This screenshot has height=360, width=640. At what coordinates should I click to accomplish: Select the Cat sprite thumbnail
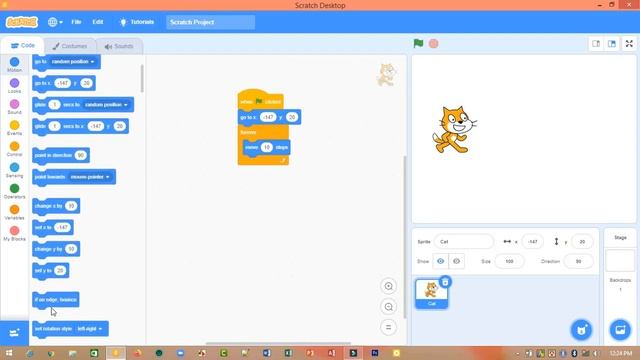(431, 293)
